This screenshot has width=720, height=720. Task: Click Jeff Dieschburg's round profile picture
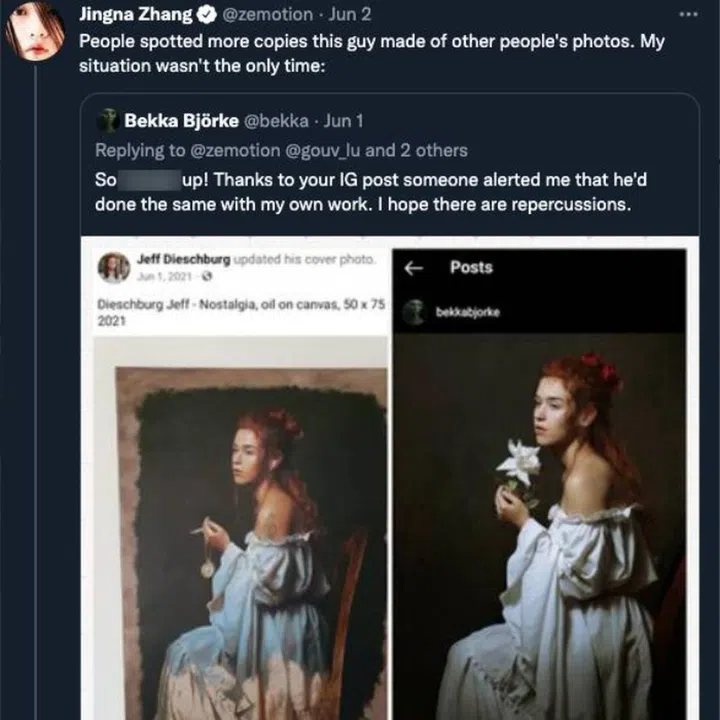(x=114, y=267)
